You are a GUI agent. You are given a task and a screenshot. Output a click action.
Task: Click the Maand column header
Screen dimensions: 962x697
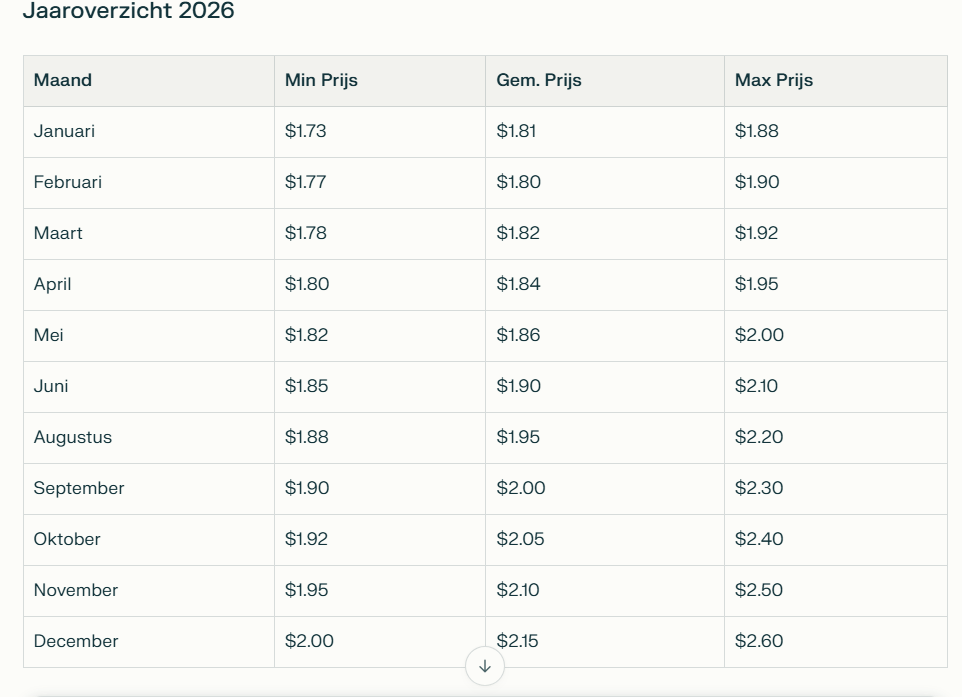[x=62, y=80]
